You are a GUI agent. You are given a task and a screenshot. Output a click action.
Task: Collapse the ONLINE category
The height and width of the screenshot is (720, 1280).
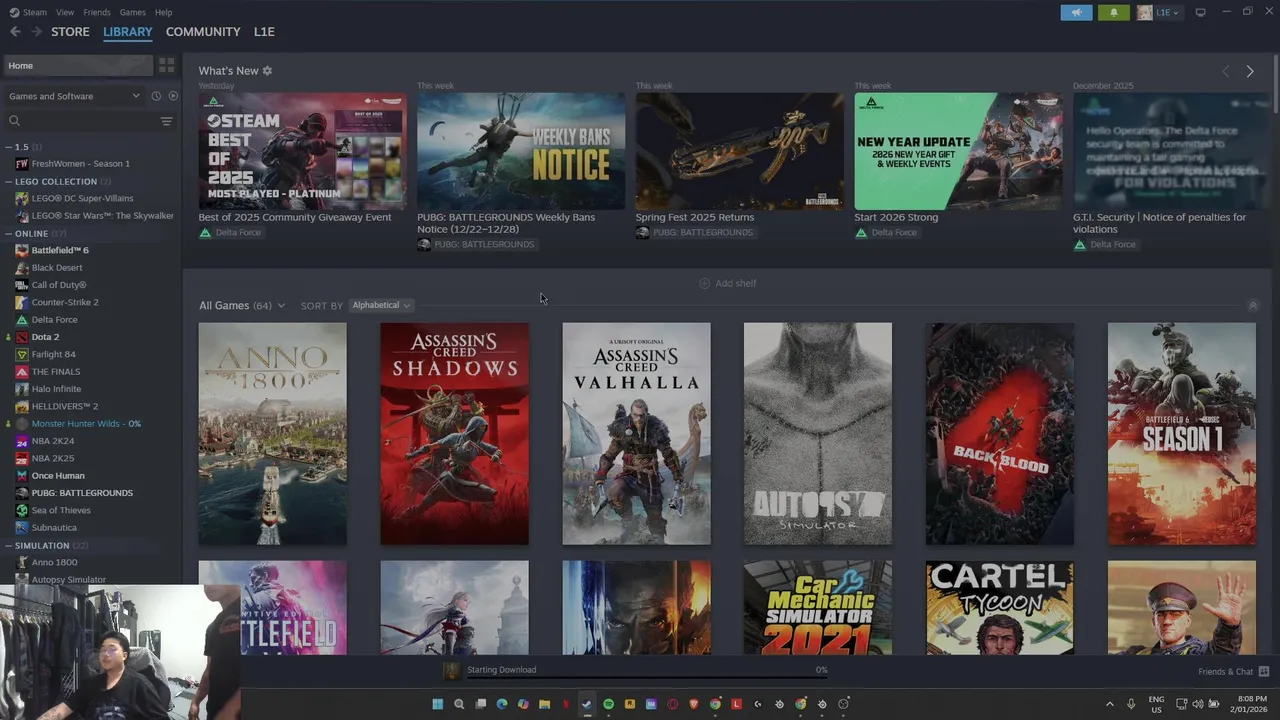tap(9, 233)
